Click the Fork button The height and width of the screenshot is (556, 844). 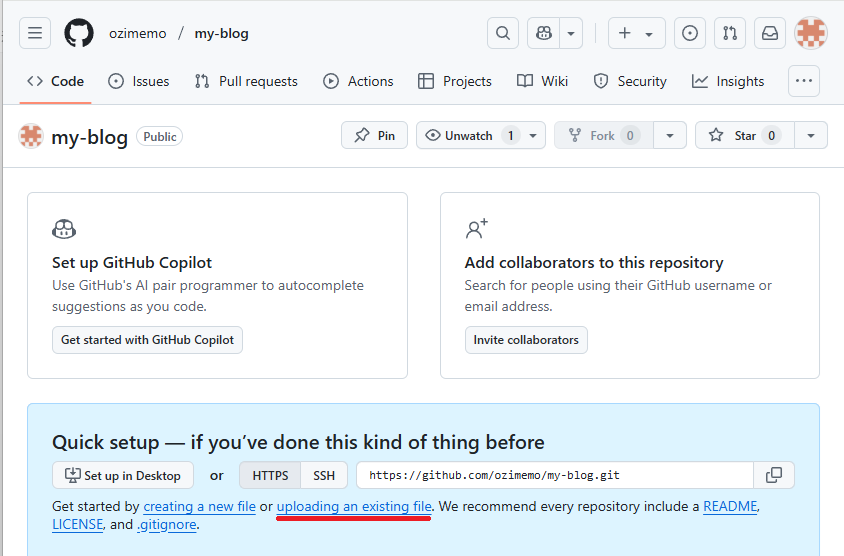coord(604,135)
